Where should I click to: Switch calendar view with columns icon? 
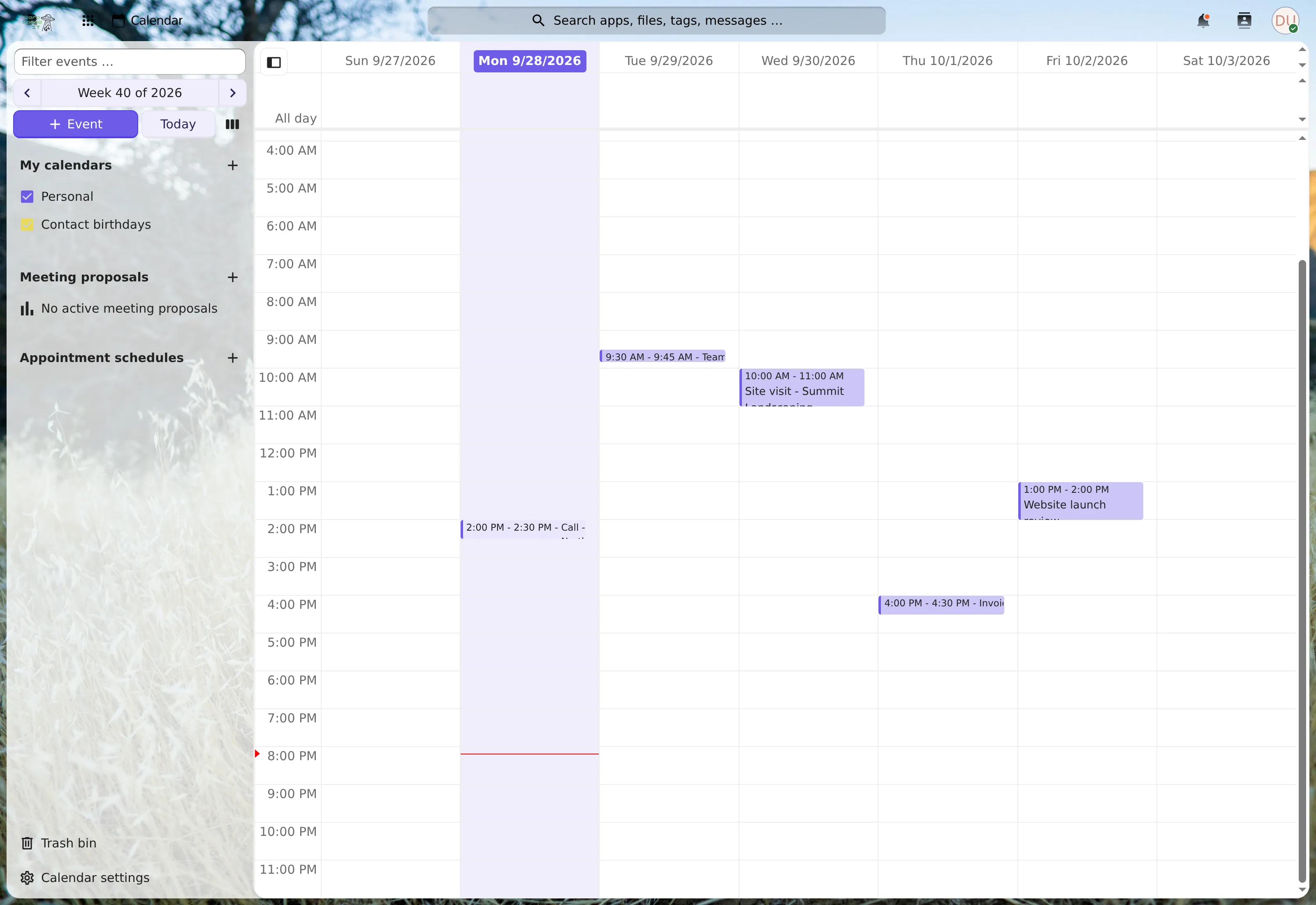(x=232, y=124)
